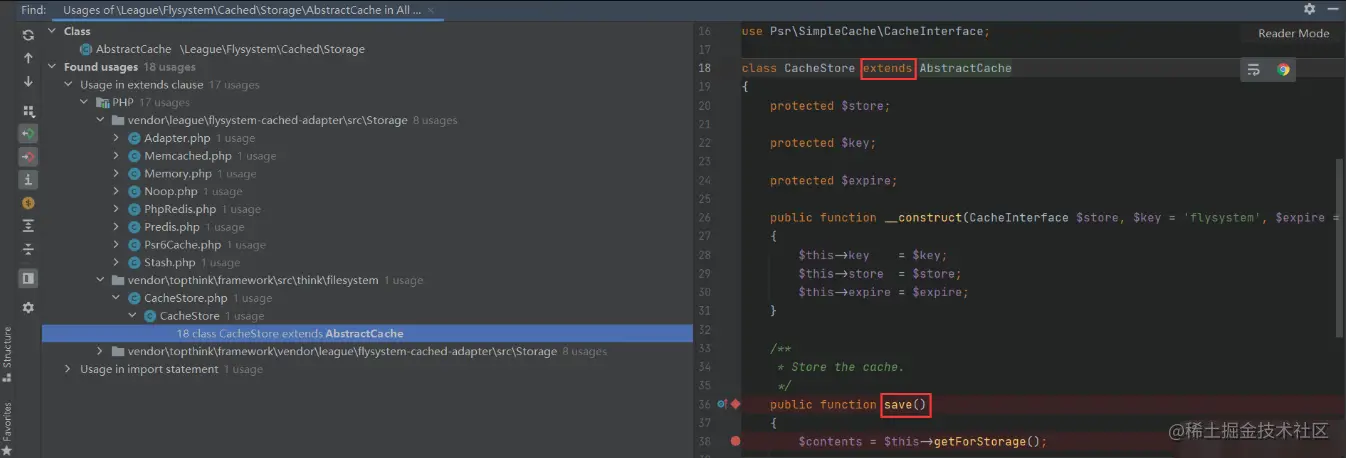Screen dimensions: 1346x458
Task: Click the Stash.php file icon
Action: 134,263
